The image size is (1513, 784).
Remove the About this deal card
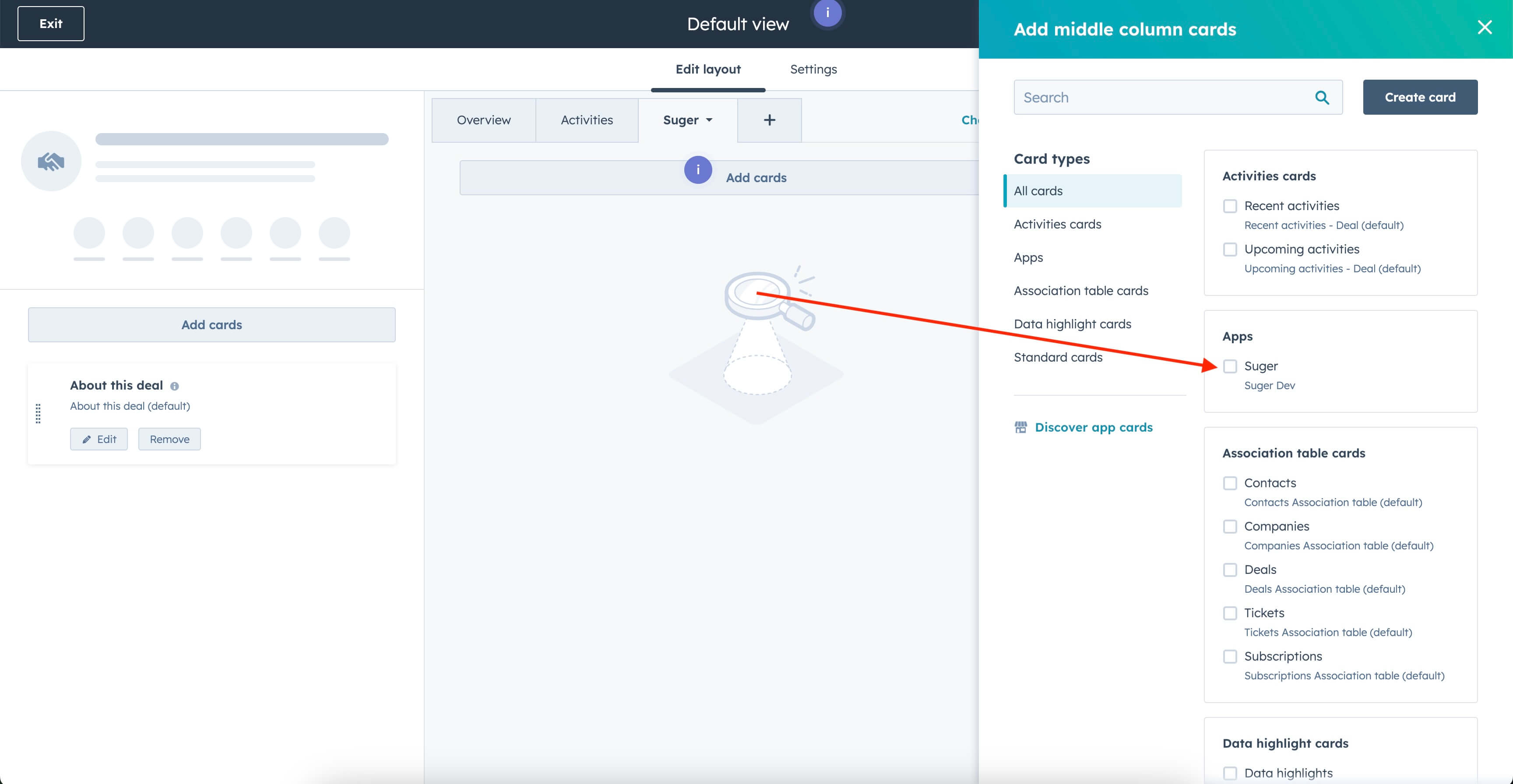pos(169,439)
